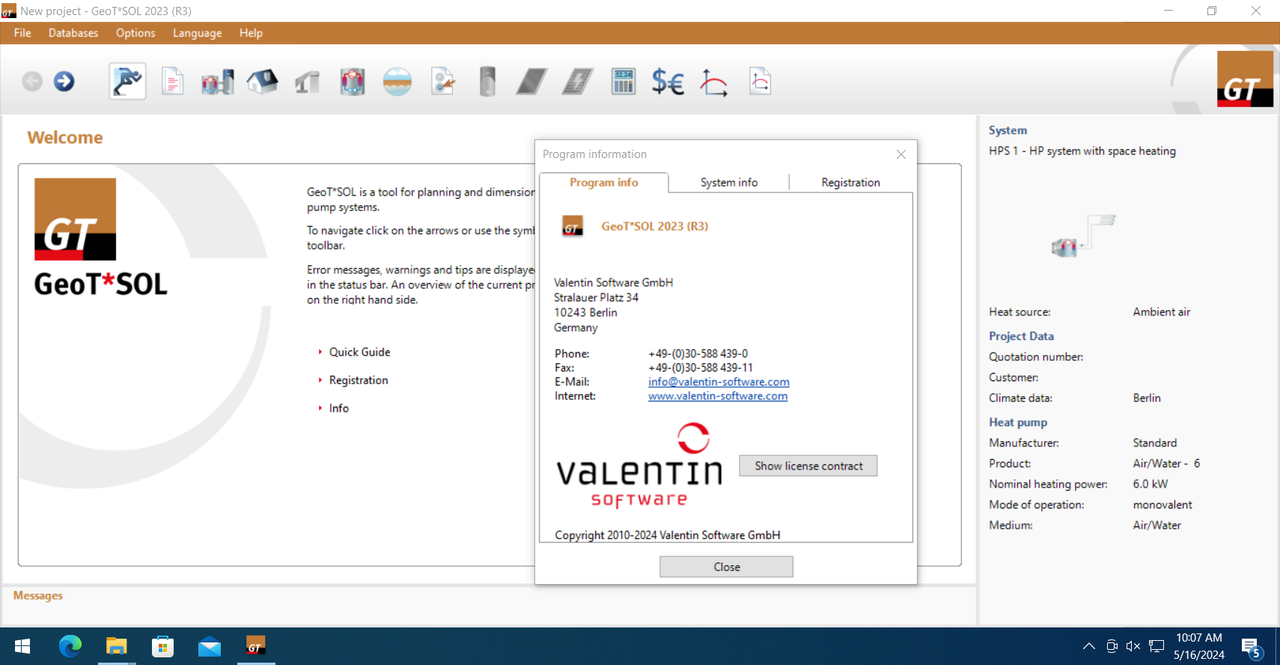Image resolution: width=1280 pixels, height=665 pixels.
Task: Click the document with arrow icon
Action: coord(443,82)
